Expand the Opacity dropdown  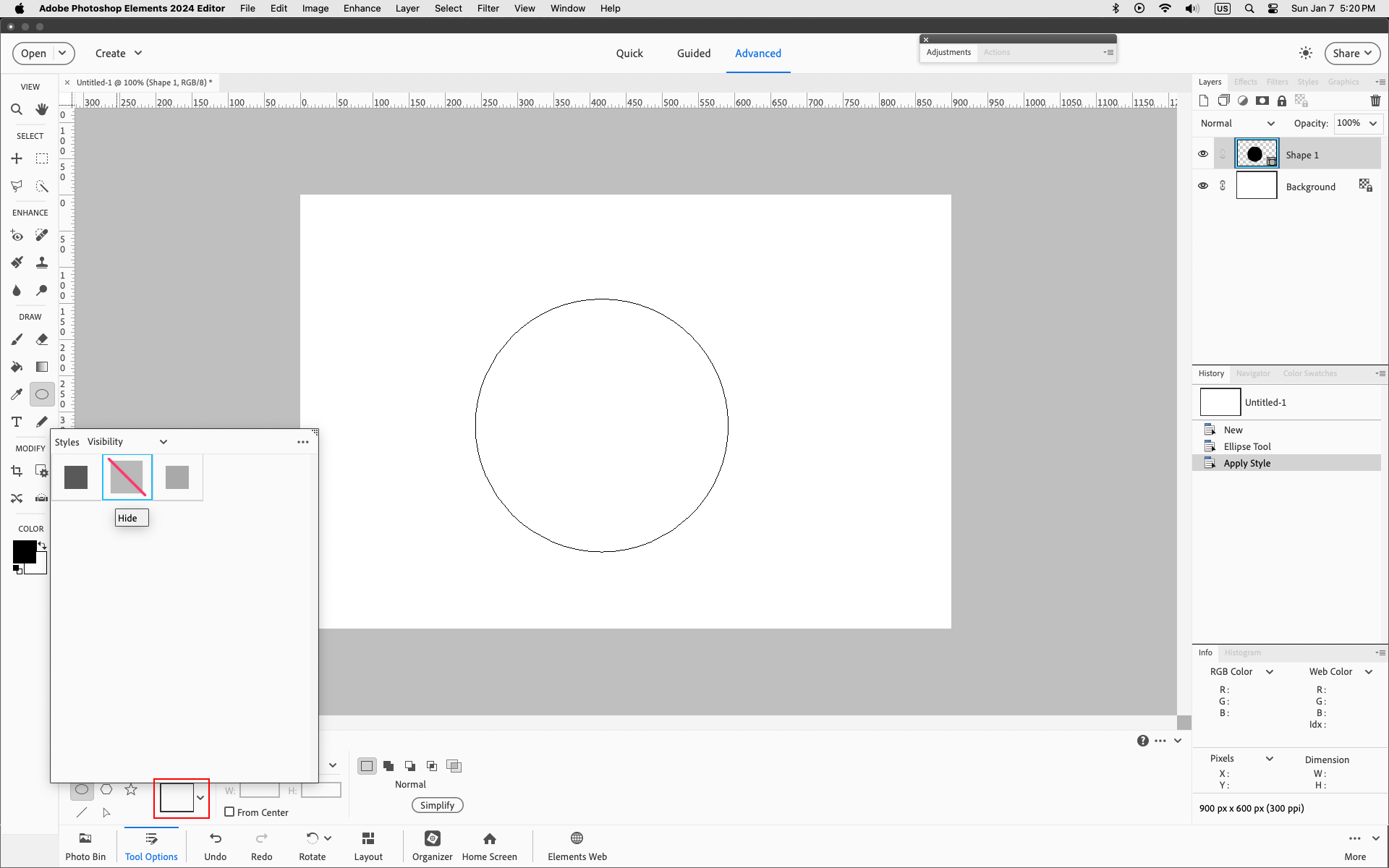pyautogui.click(x=1373, y=123)
